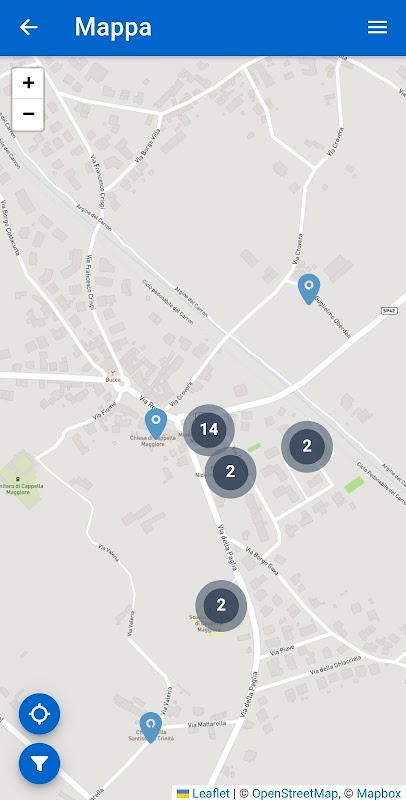Click the Mappa page title

tap(113, 27)
